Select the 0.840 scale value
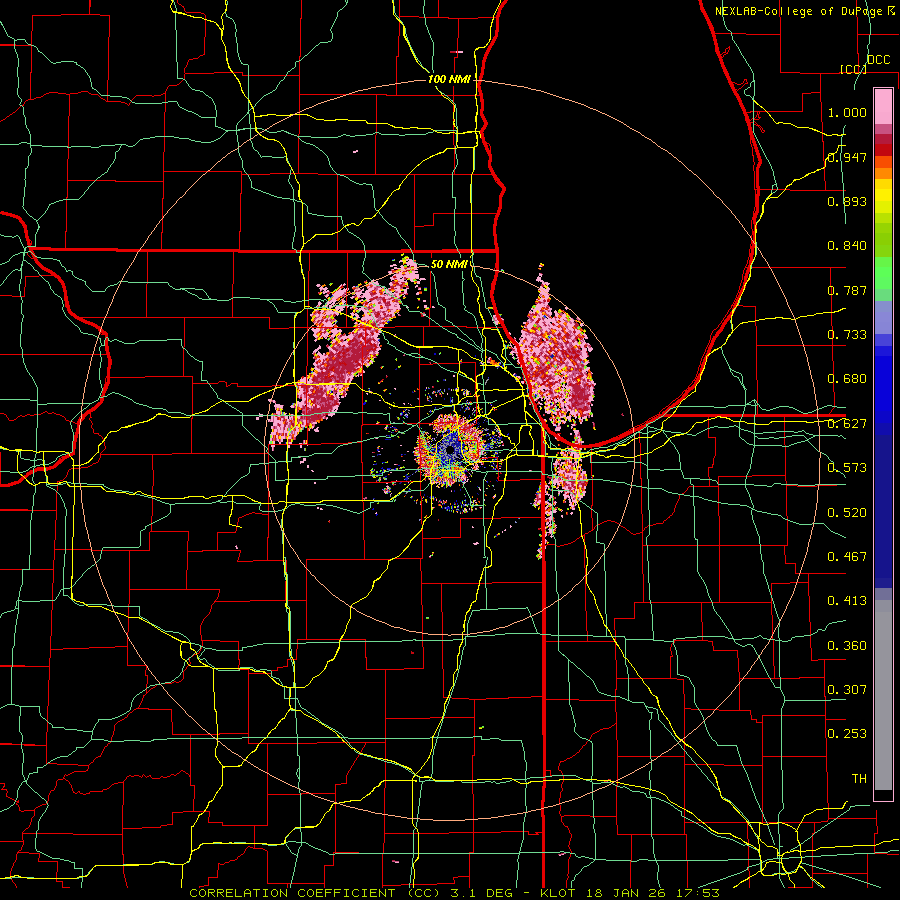900x900 pixels. [847, 246]
